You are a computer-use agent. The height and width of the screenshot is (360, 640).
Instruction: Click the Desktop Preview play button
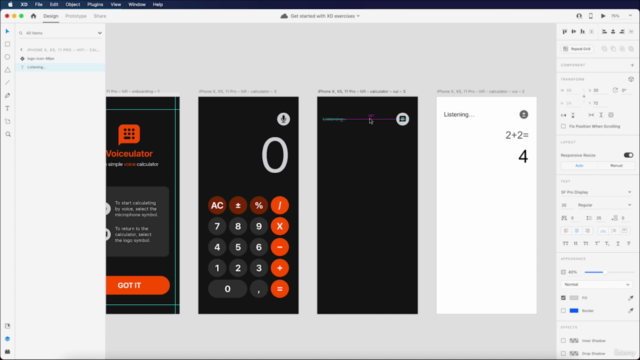pos(603,16)
